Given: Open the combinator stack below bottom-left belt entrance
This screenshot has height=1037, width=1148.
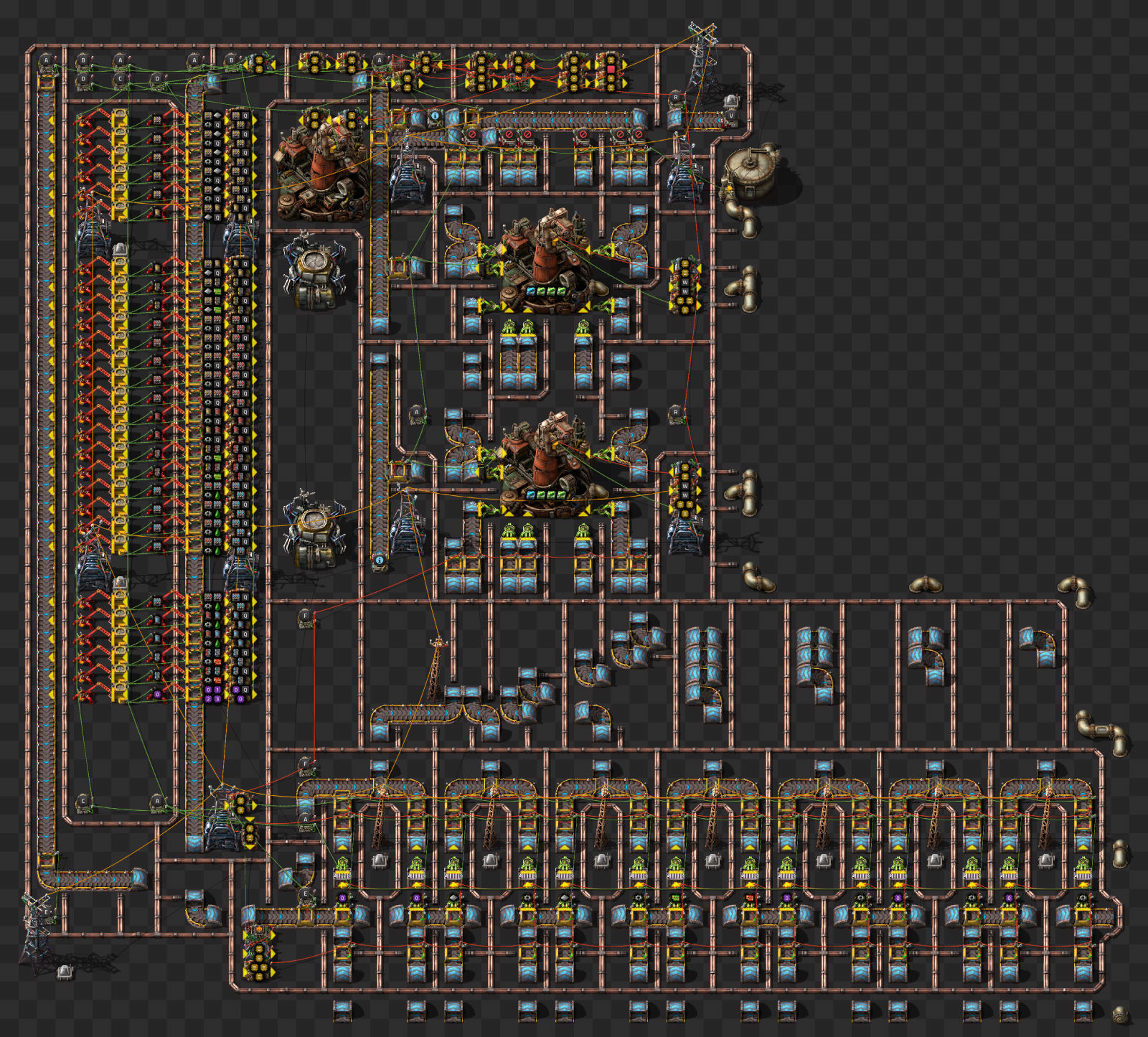Looking at the screenshot, I should point(258,954).
